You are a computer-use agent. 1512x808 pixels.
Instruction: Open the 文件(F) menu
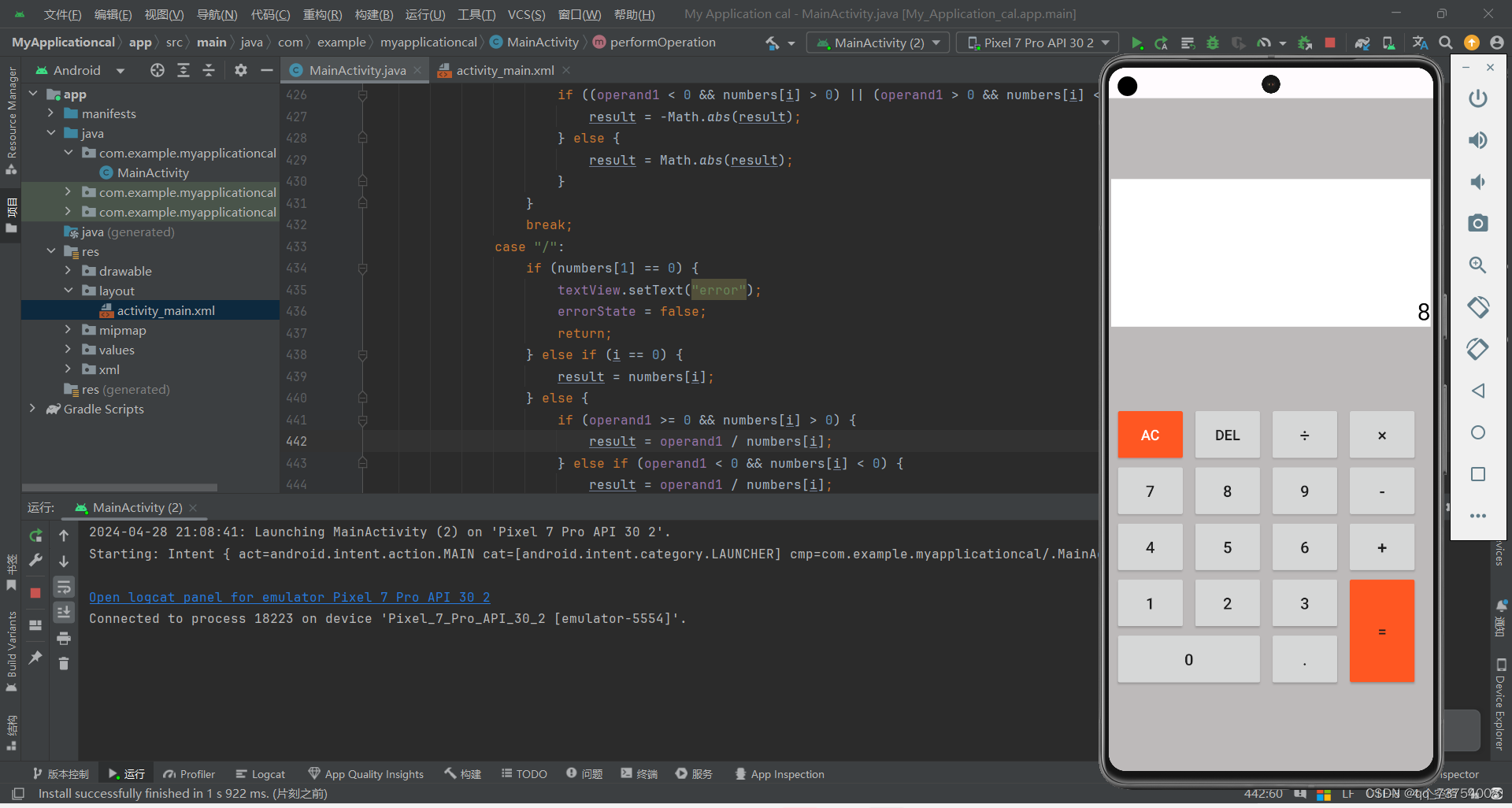tap(62, 15)
